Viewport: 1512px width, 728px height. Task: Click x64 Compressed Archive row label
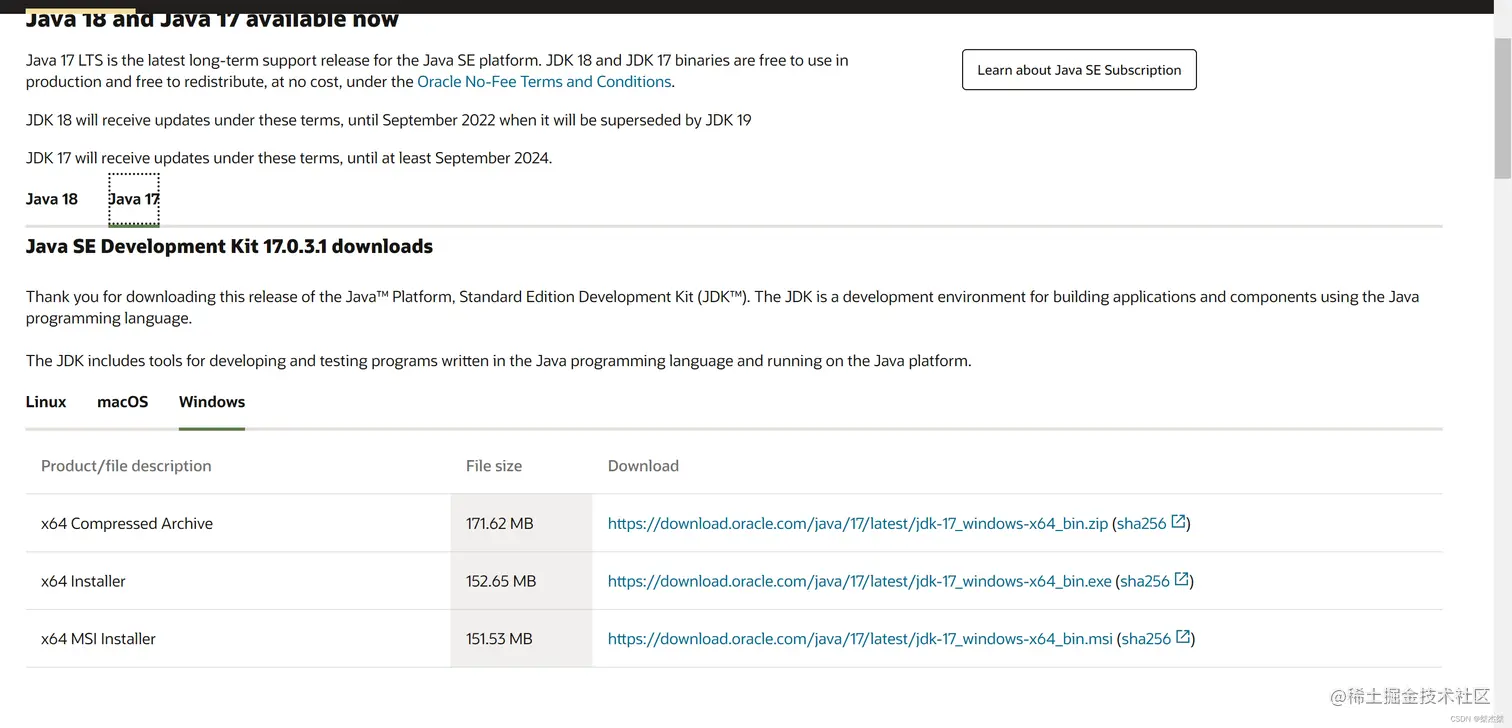(x=127, y=523)
